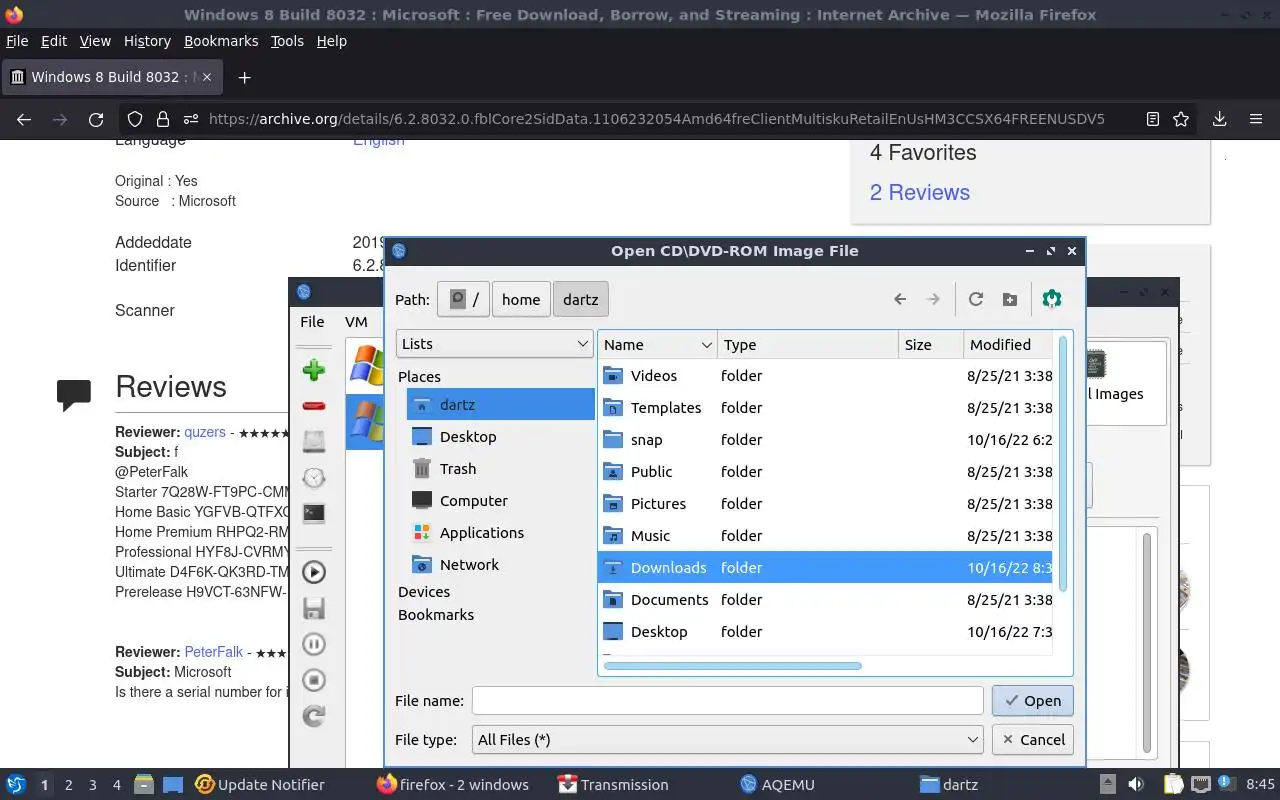The height and width of the screenshot is (800, 1280).
Task: Click the dartz path button
Action: [x=581, y=299]
